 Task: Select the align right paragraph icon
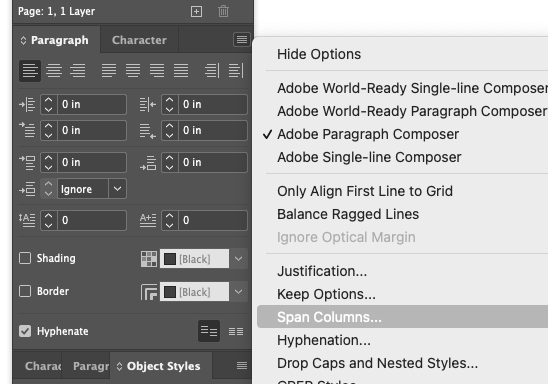[x=78, y=71]
